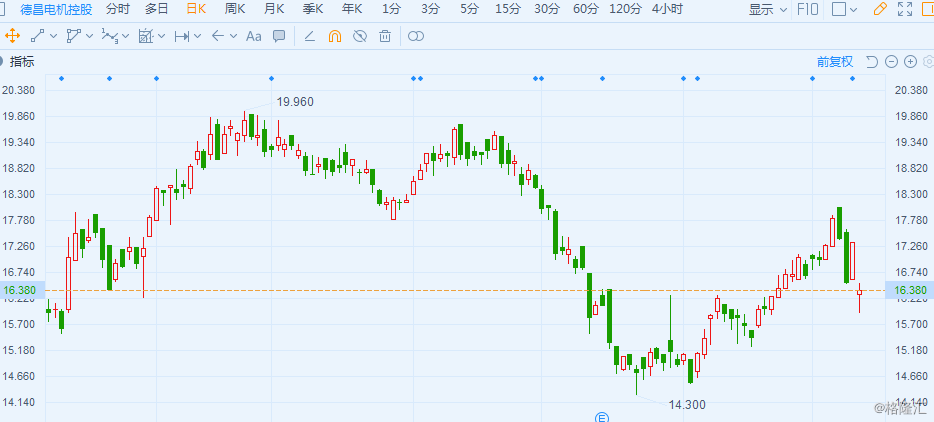Open F10 company information
The image size is (934, 422).
point(808,9)
